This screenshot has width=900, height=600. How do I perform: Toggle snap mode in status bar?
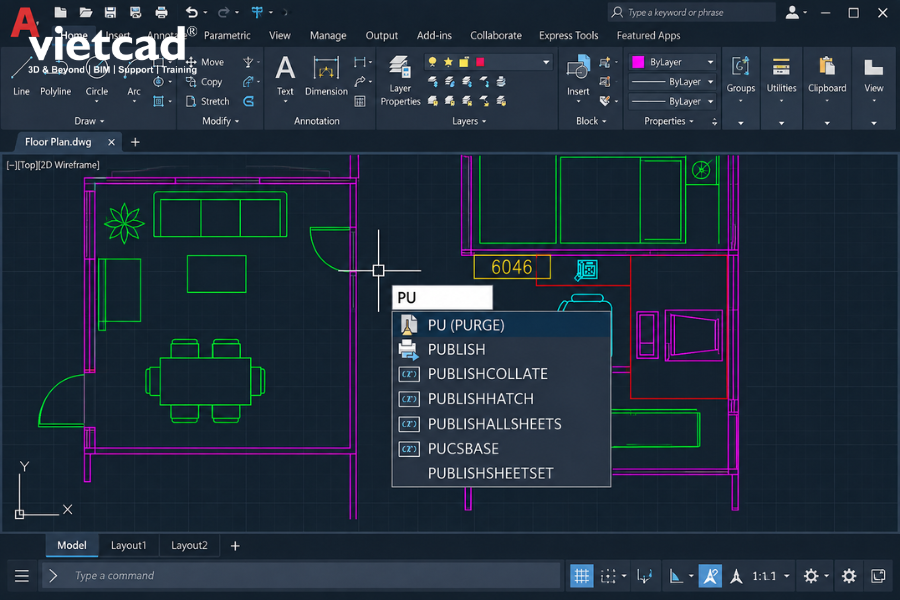coord(608,575)
